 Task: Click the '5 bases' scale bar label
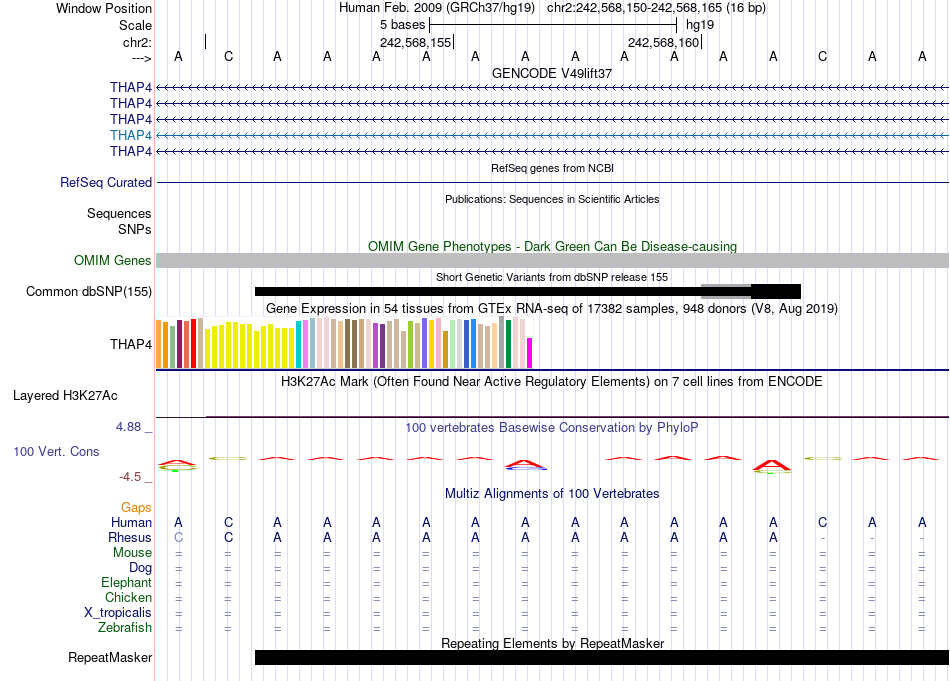tap(402, 25)
